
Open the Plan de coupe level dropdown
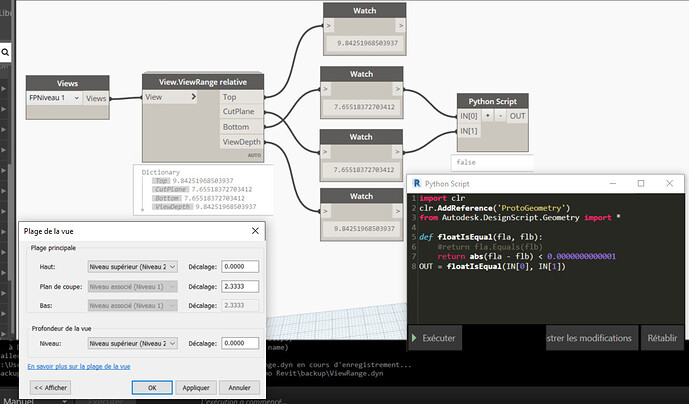click(x=133, y=287)
